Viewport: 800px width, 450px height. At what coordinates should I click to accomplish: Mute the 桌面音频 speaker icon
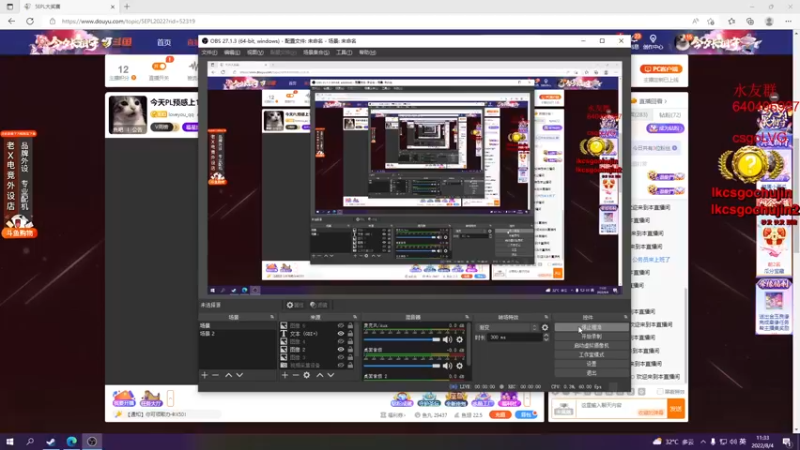(x=447, y=365)
